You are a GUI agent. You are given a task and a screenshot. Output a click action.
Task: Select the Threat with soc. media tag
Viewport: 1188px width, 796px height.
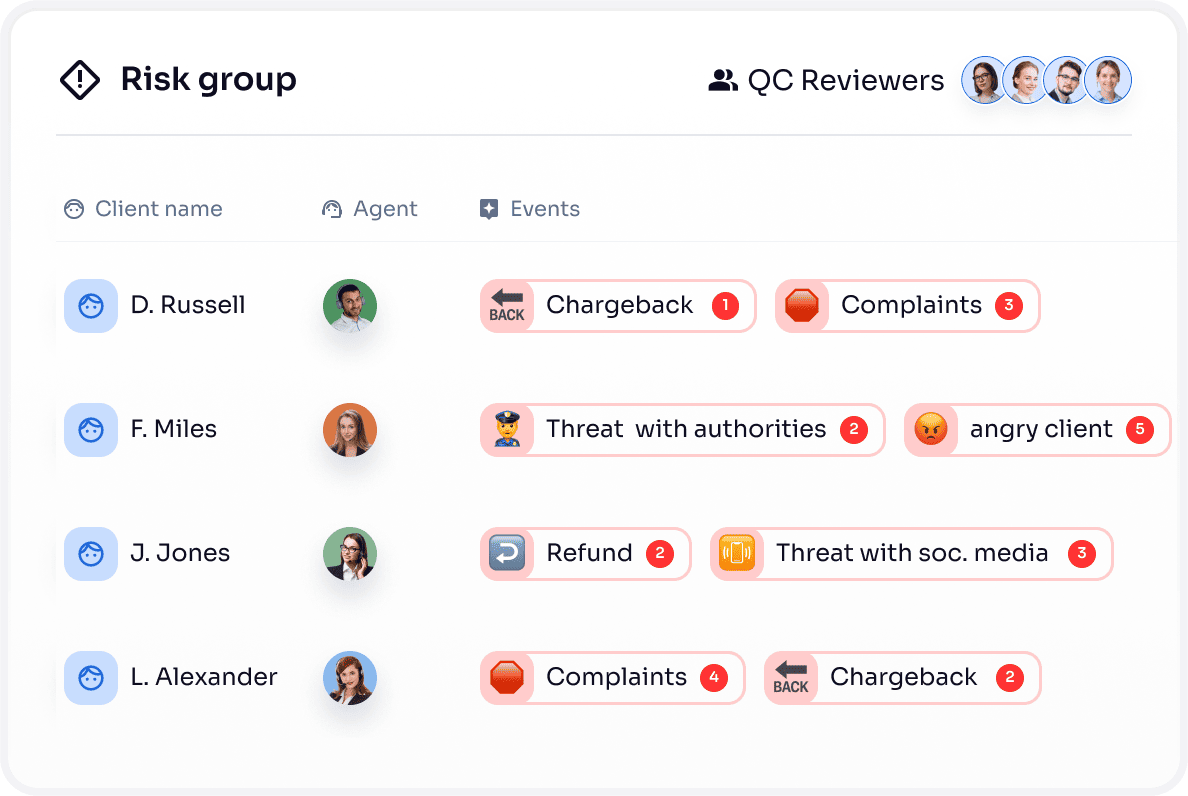tap(911, 554)
